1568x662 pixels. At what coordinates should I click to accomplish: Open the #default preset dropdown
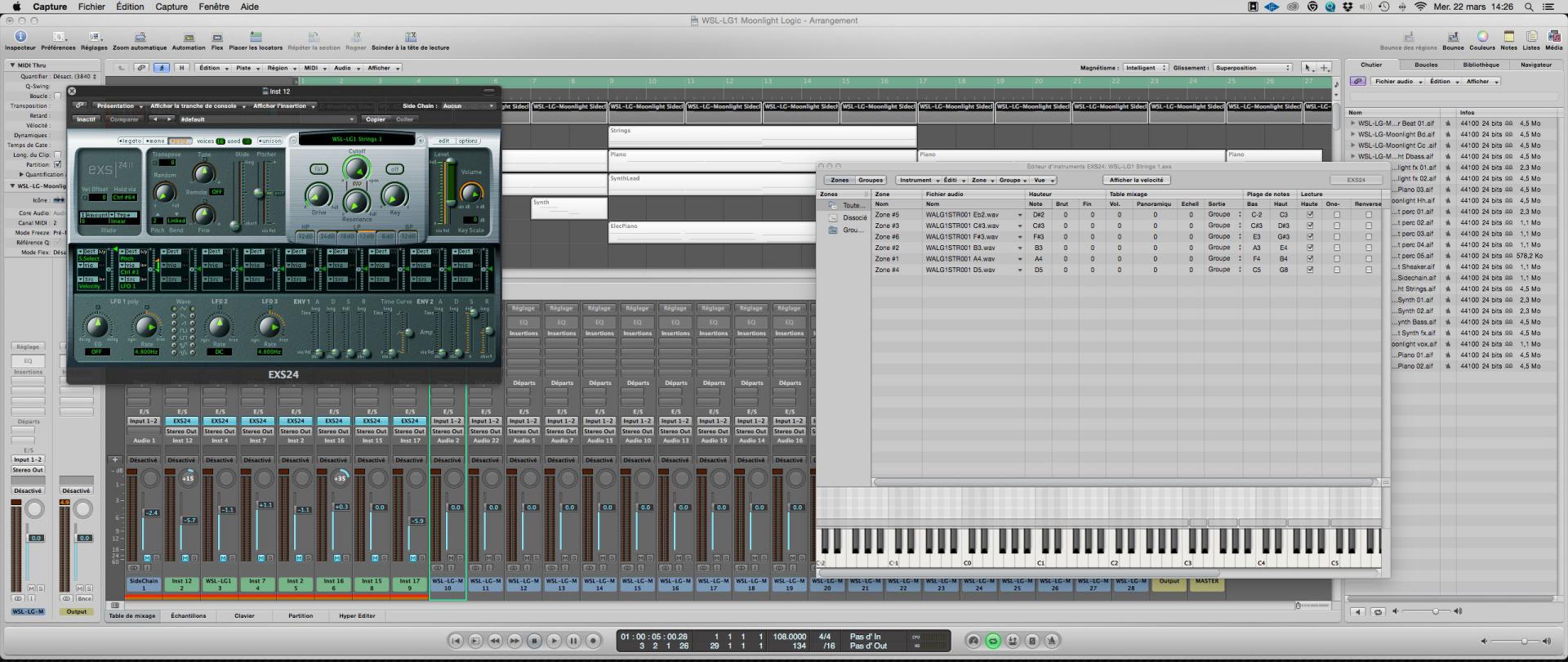point(267,119)
